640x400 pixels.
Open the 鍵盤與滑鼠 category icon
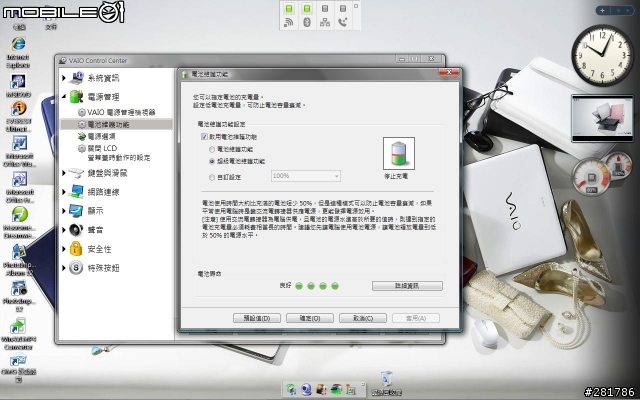tap(76, 173)
